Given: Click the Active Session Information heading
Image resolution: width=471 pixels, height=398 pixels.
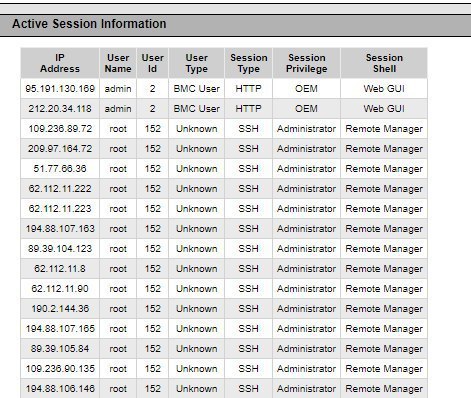Looking at the screenshot, I should pos(89,24).
